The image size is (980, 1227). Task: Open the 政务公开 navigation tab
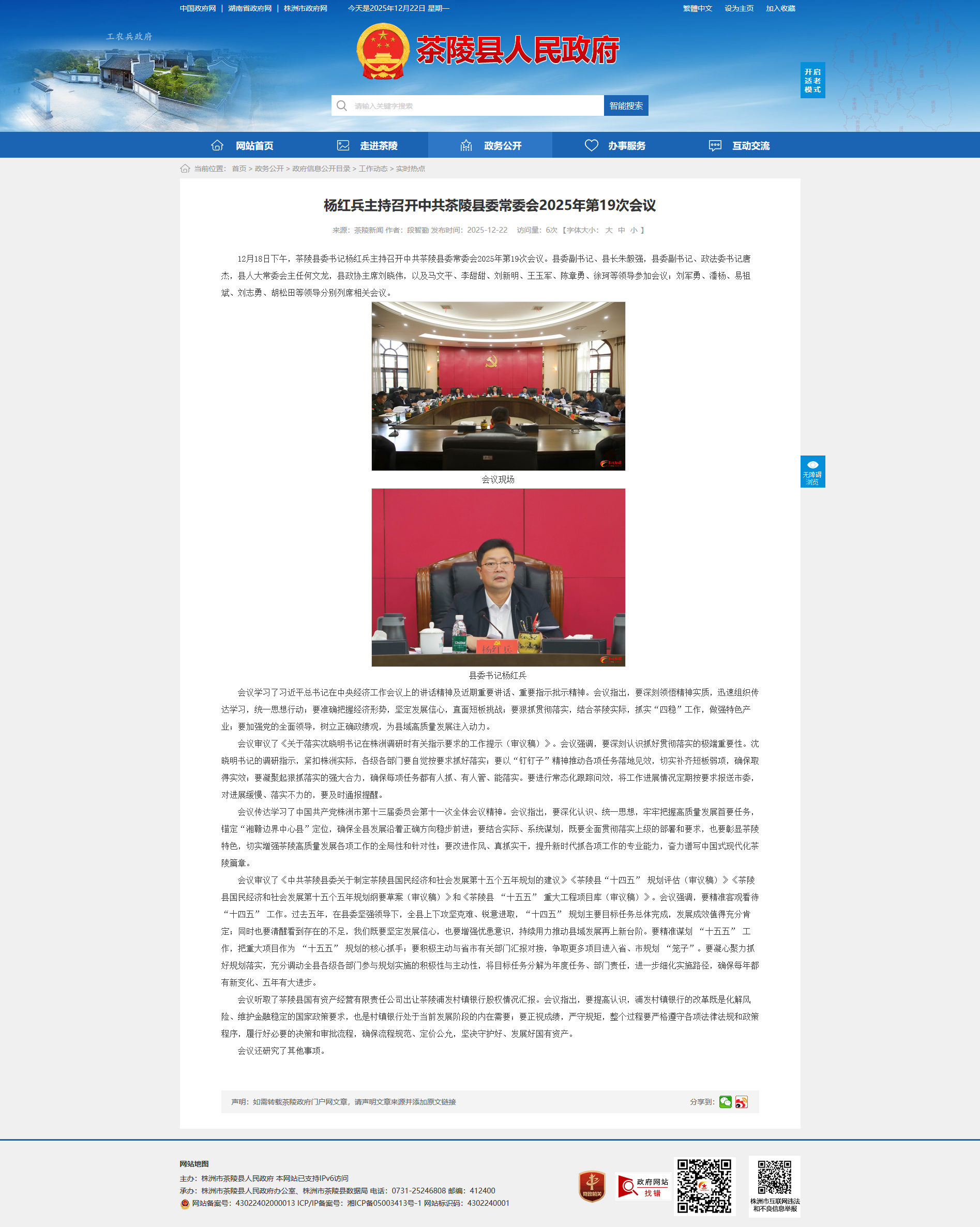(x=490, y=146)
